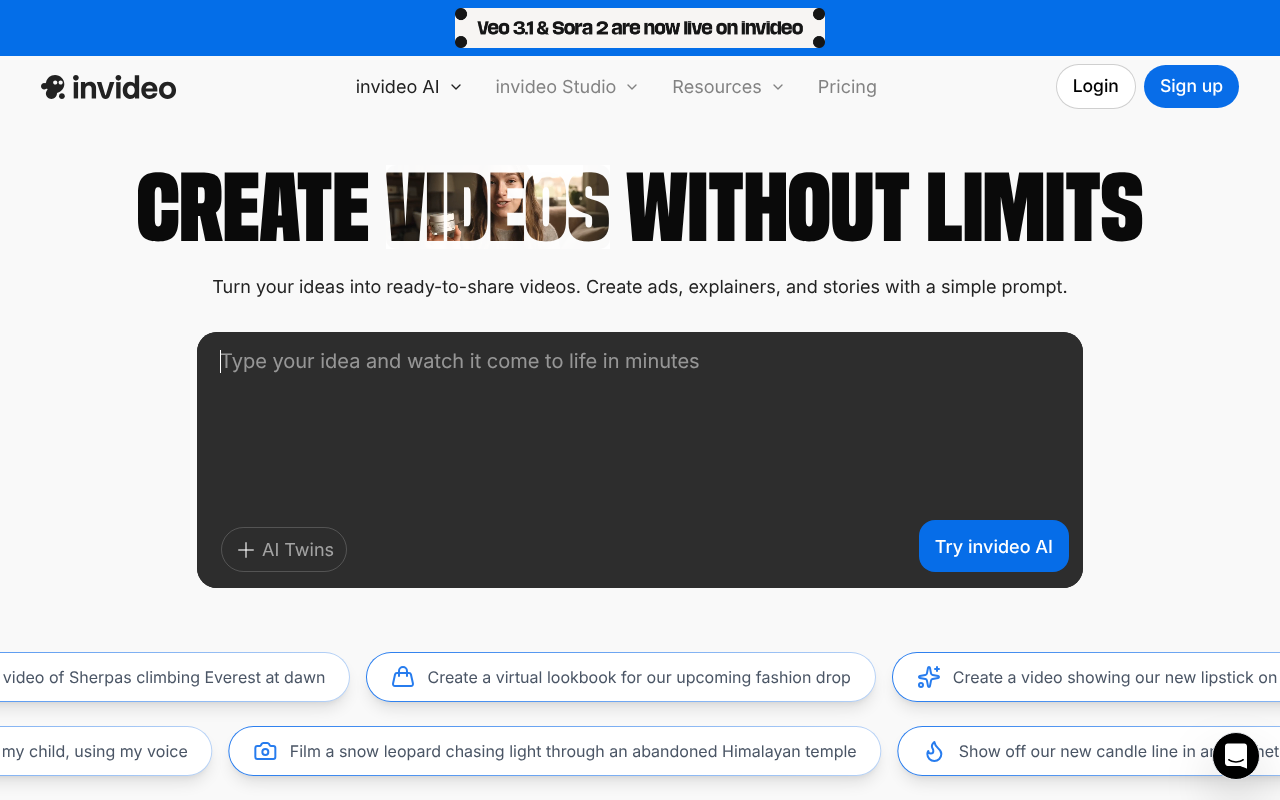The width and height of the screenshot is (1280, 800).
Task: Click the Veo 3.1 & Sora 2 announcement banner
Action: (640, 28)
